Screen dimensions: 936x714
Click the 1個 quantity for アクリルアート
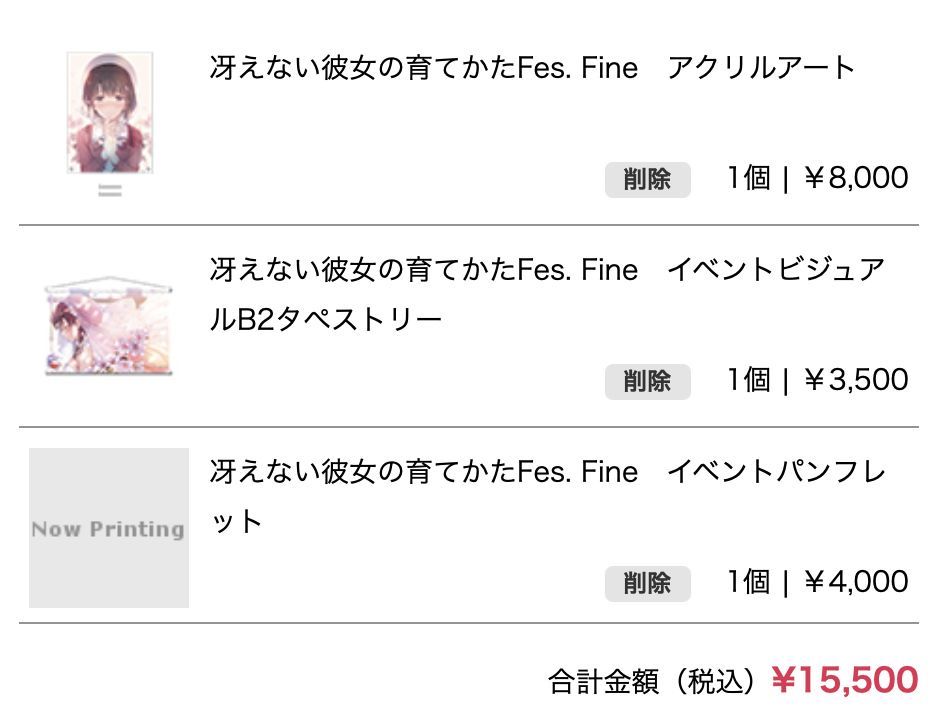[x=748, y=179]
